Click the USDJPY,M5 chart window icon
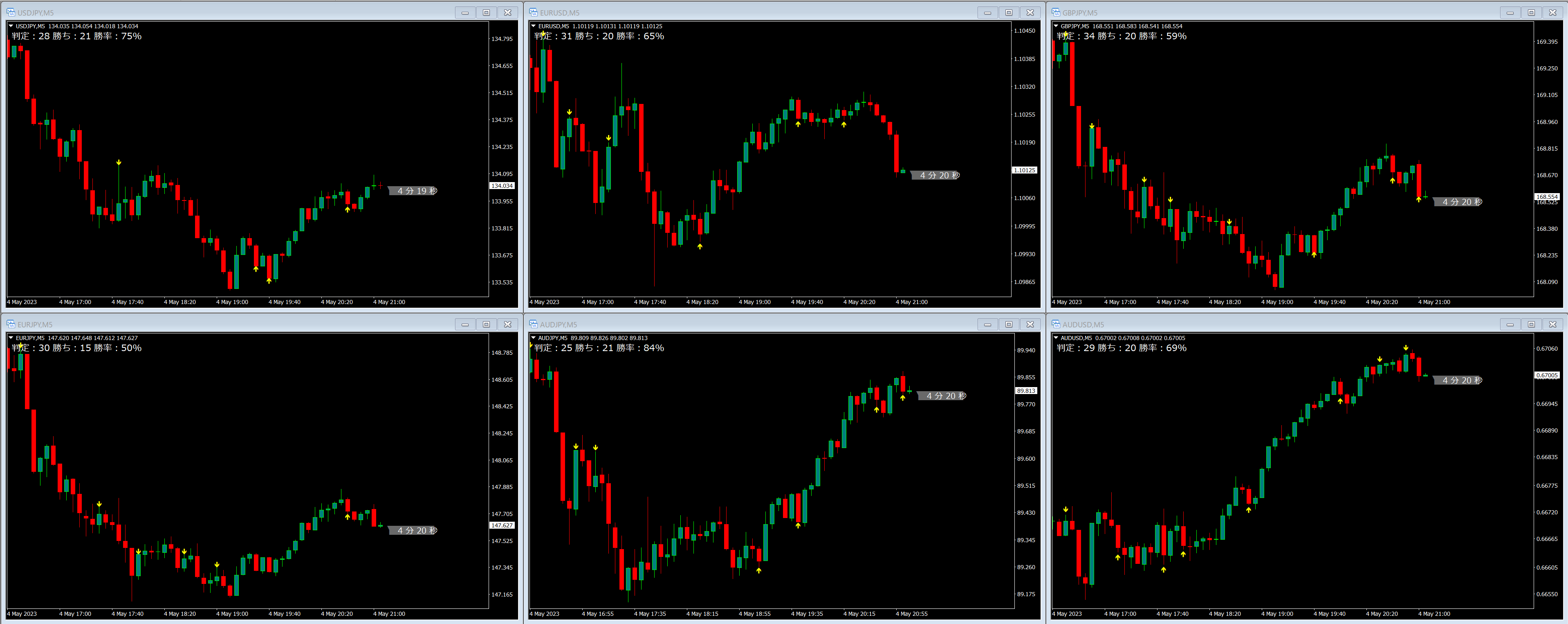This screenshot has width=1568, height=624. 10,12
